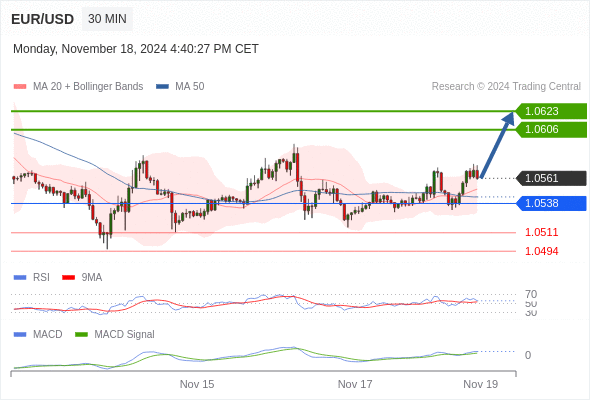Click the 1.0561 current price tag
Viewport: 590px width, 400px height.
coord(551,178)
